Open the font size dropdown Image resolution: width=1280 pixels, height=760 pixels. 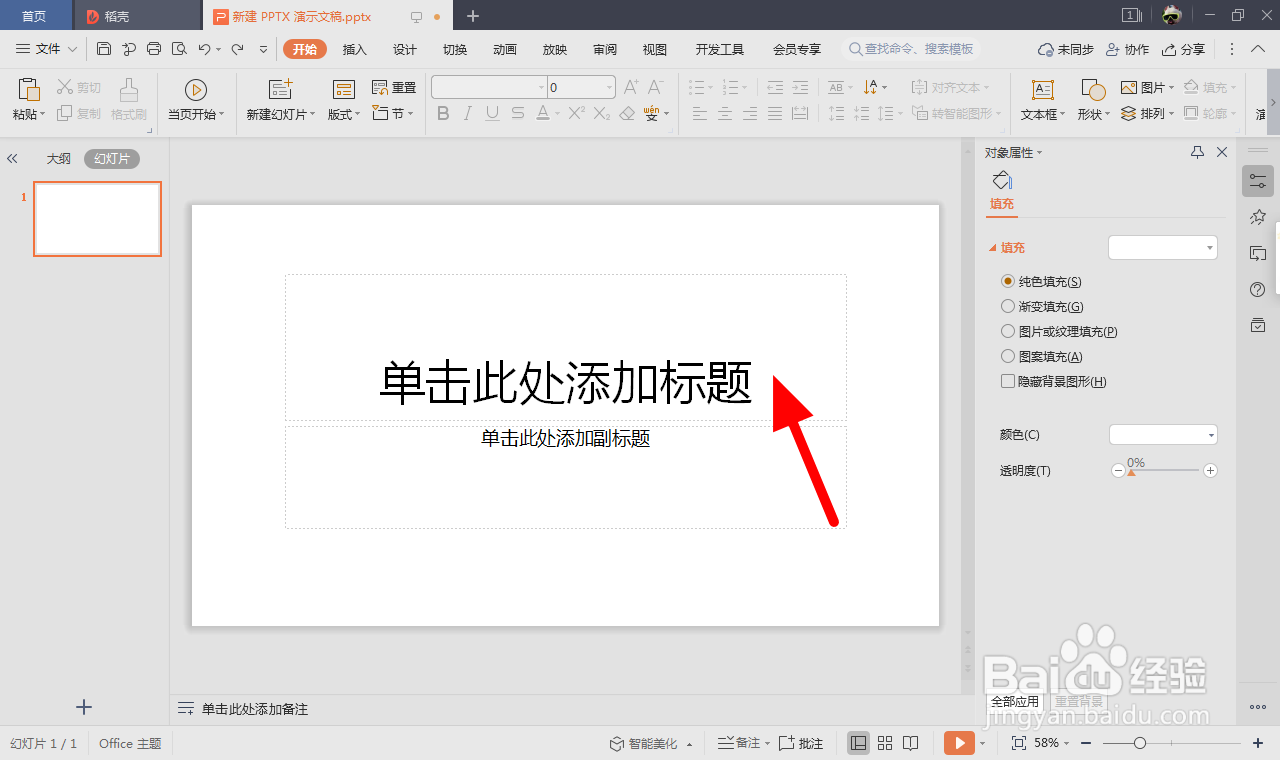(609, 88)
